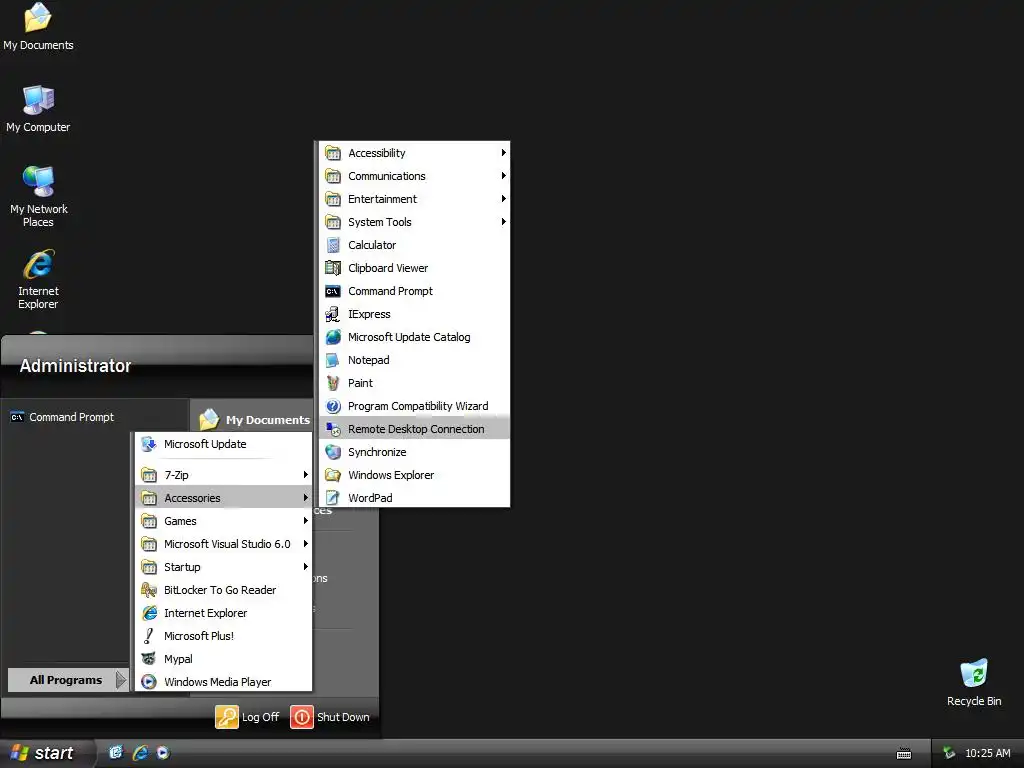Viewport: 1024px width, 768px height.
Task: Expand the Entertainment submenu arrow
Action: click(504, 199)
